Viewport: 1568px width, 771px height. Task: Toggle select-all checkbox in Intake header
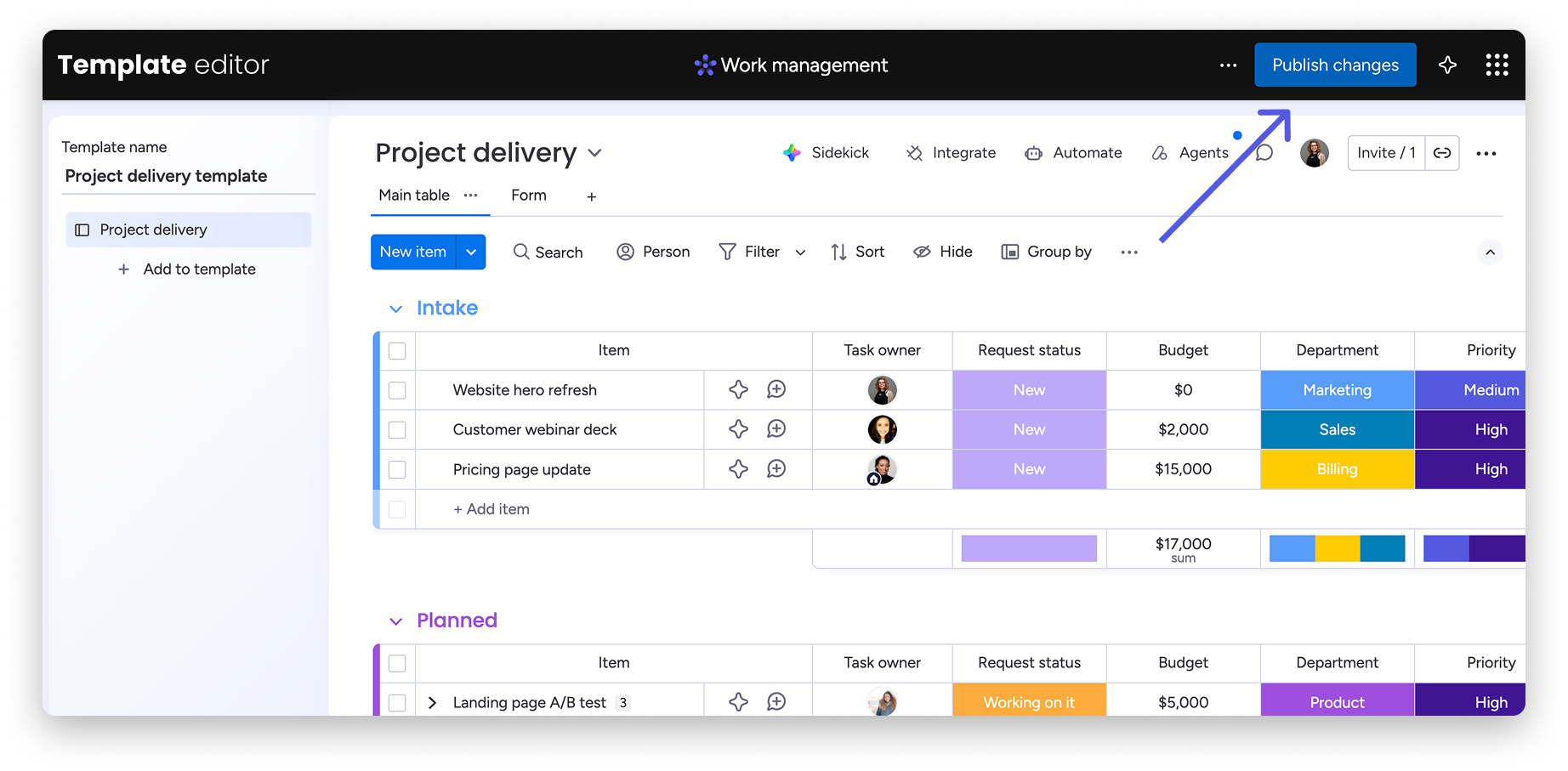click(397, 350)
